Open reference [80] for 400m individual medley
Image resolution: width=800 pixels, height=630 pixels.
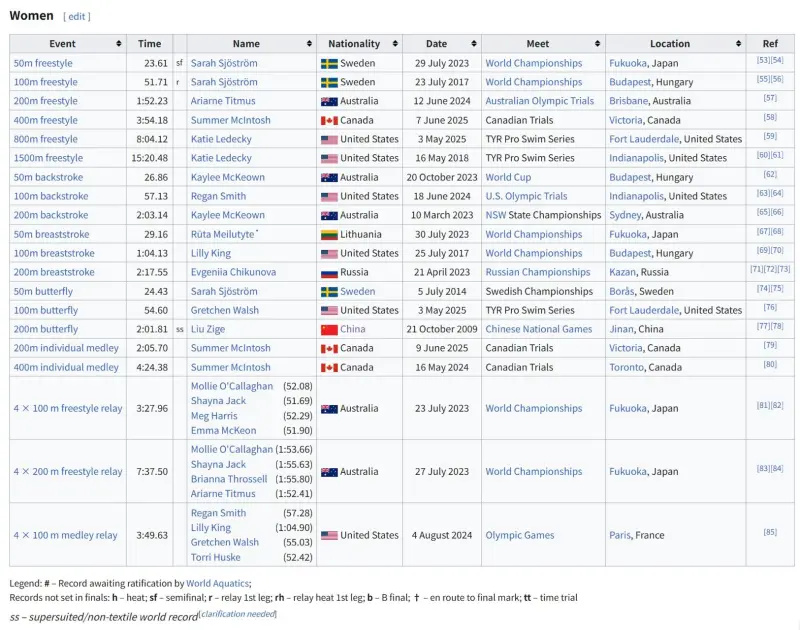point(770,365)
